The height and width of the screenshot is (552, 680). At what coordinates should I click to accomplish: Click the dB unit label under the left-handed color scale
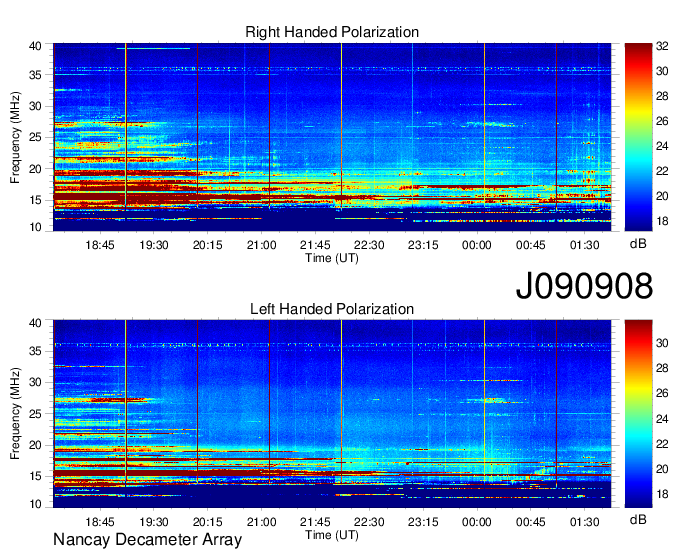point(638,520)
